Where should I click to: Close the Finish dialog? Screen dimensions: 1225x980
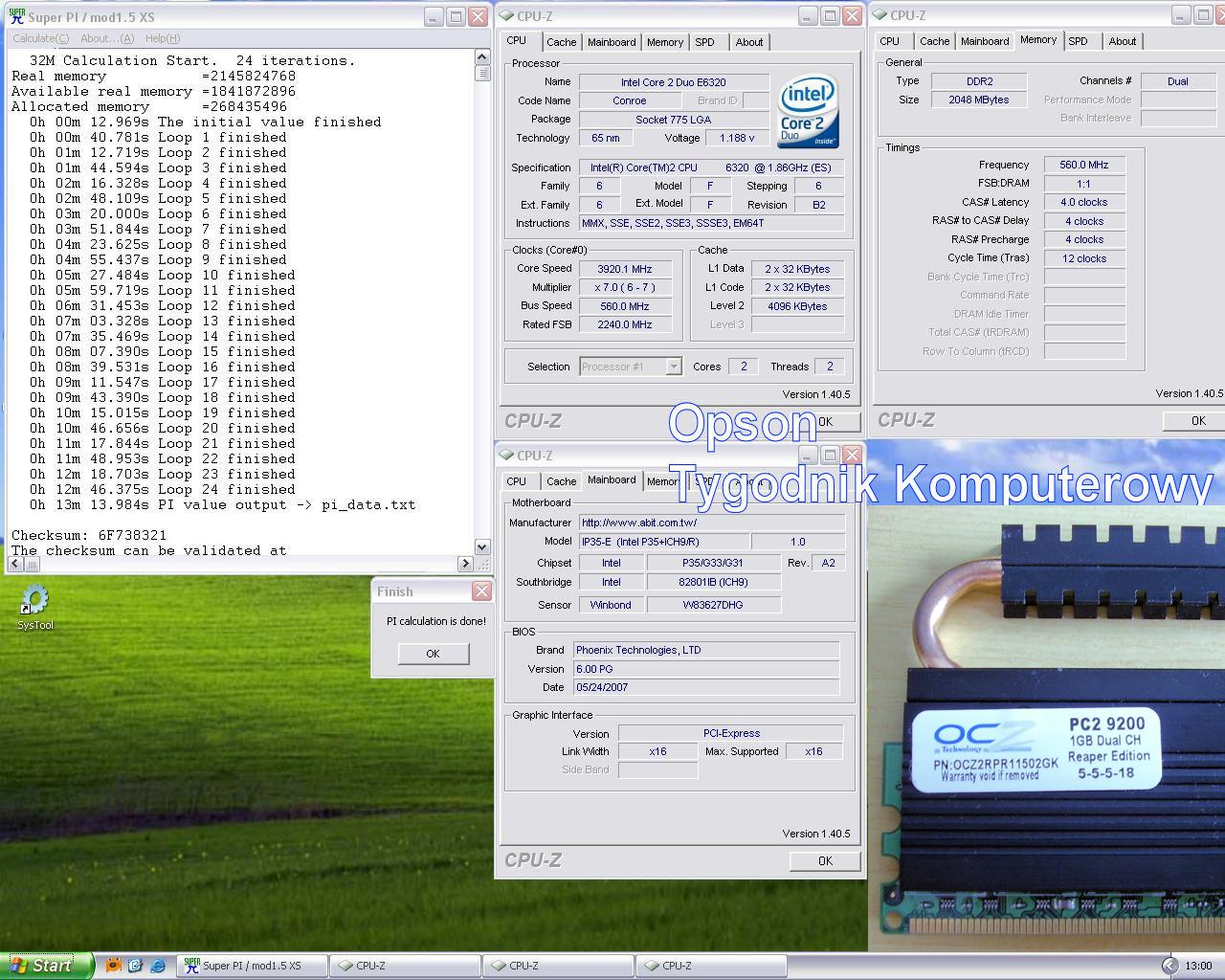(x=482, y=591)
